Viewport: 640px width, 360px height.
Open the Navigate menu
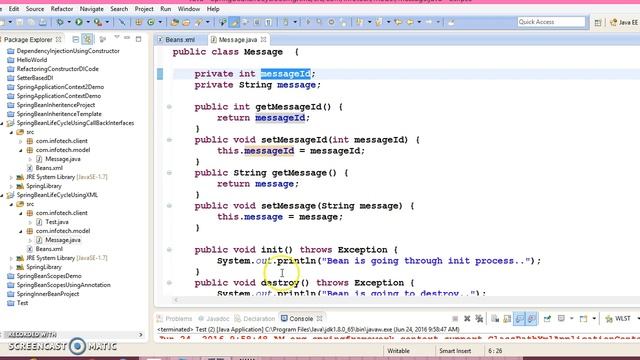tap(91, 9)
